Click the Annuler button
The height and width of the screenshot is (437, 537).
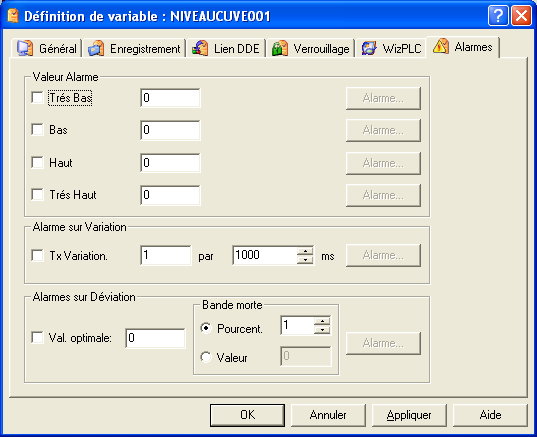[328, 415]
